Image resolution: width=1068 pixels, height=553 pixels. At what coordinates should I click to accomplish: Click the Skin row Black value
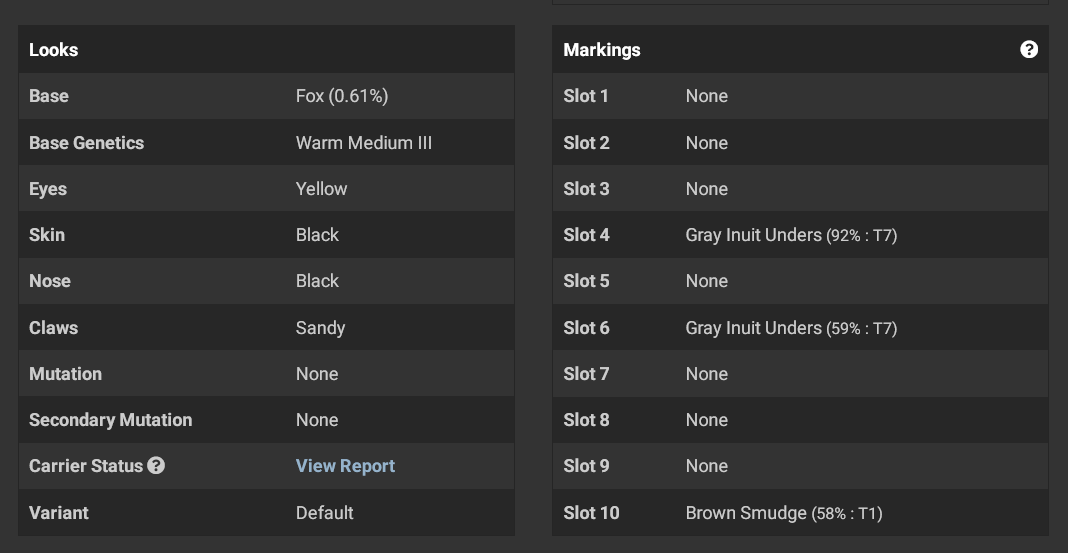[x=317, y=235]
